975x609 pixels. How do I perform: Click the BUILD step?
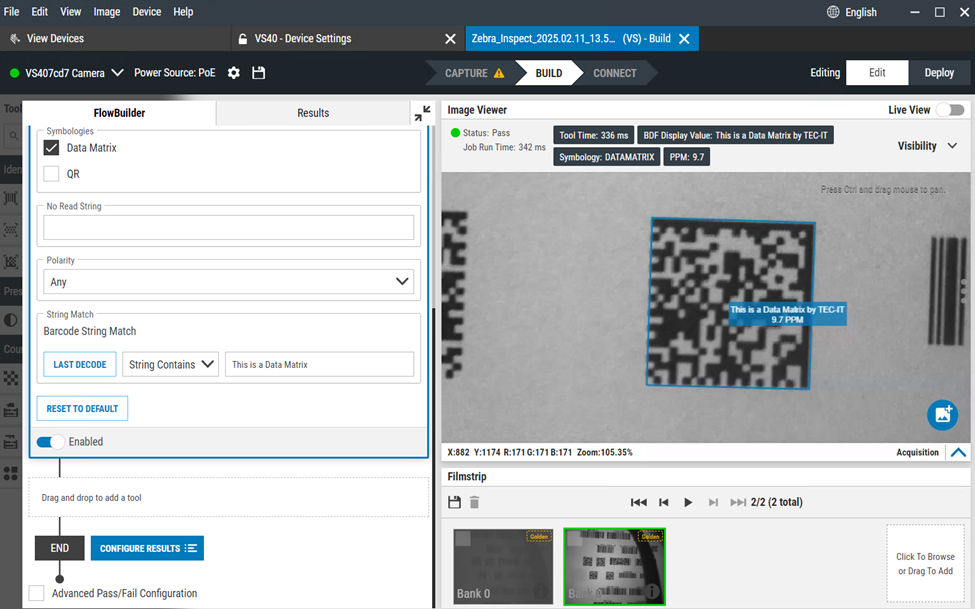click(x=548, y=73)
